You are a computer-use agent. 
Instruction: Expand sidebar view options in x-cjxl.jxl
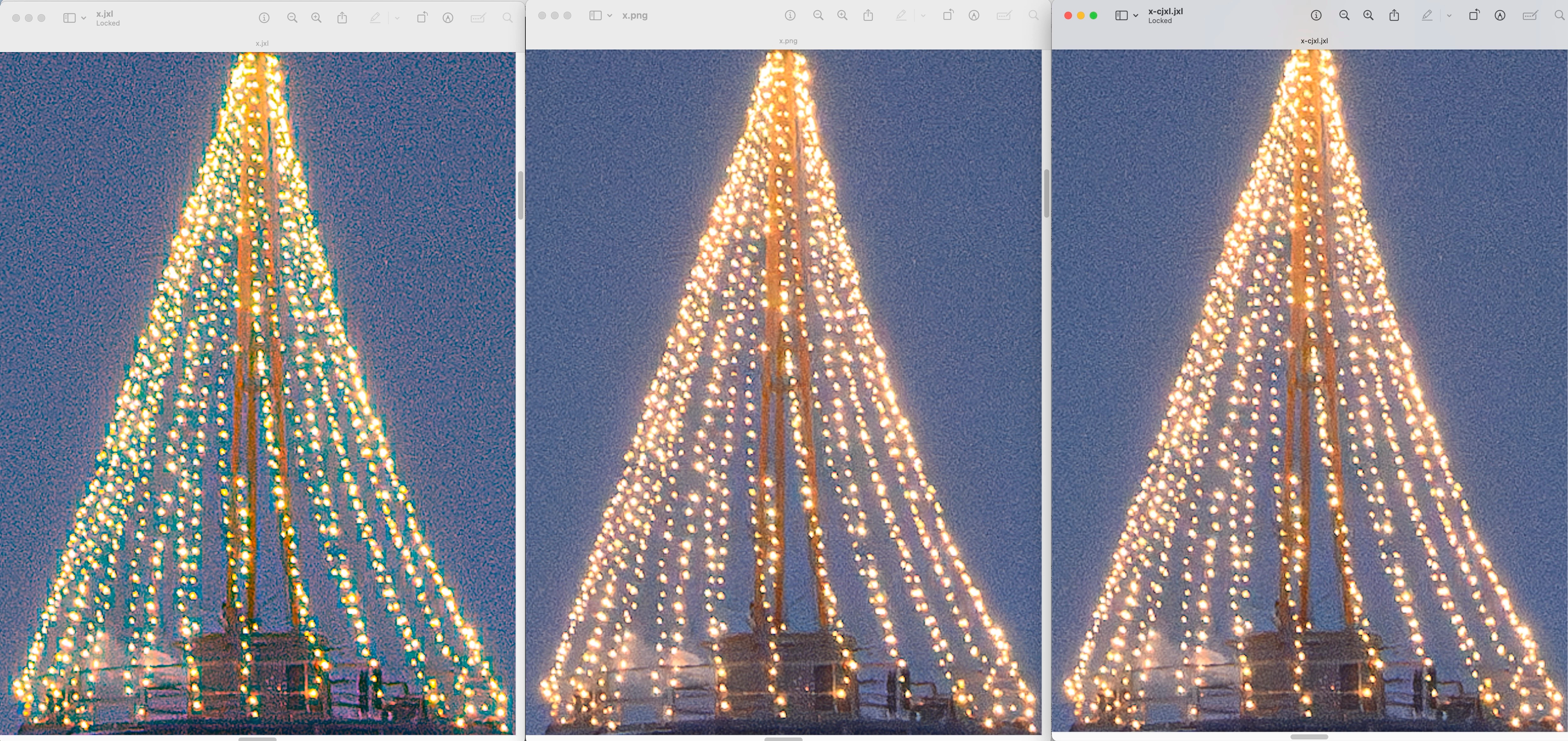pos(1136,16)
